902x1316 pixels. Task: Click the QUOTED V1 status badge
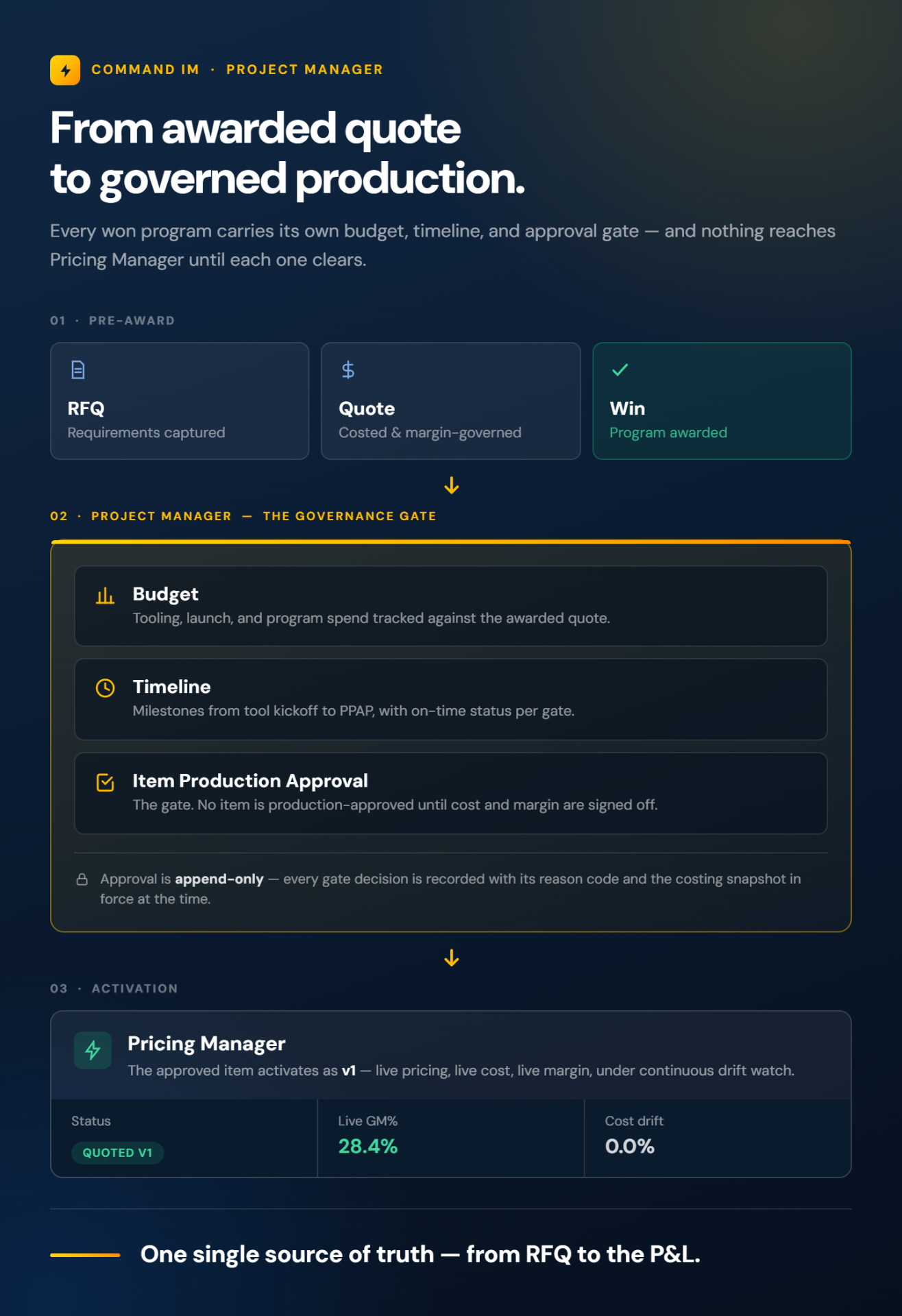[x=117, y=1153]
